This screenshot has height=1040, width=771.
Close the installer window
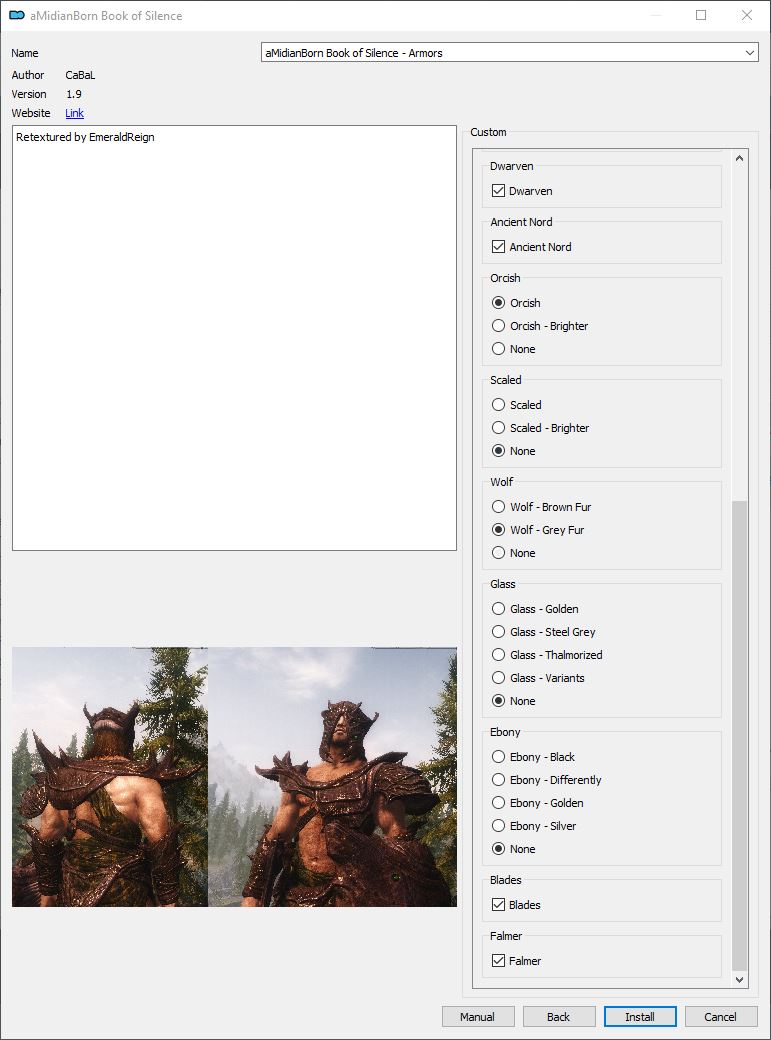747,15
